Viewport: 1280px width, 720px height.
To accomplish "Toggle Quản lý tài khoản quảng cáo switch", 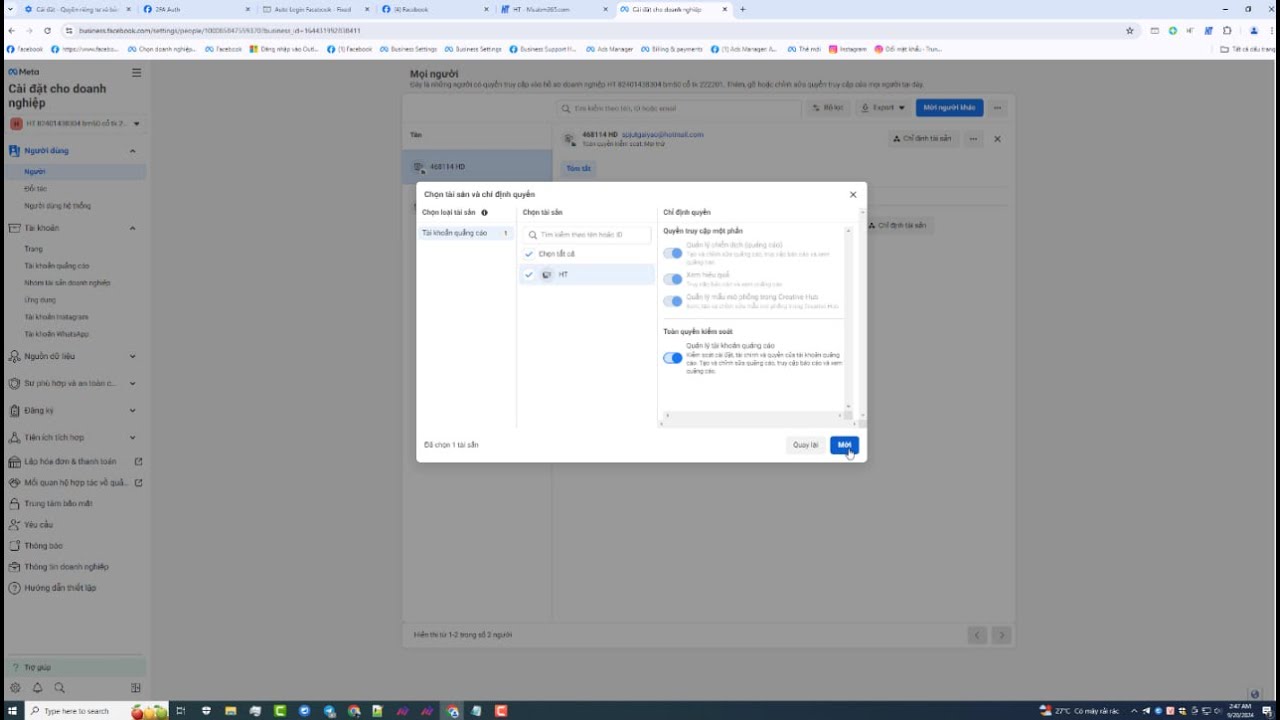I will click(672, 357).
